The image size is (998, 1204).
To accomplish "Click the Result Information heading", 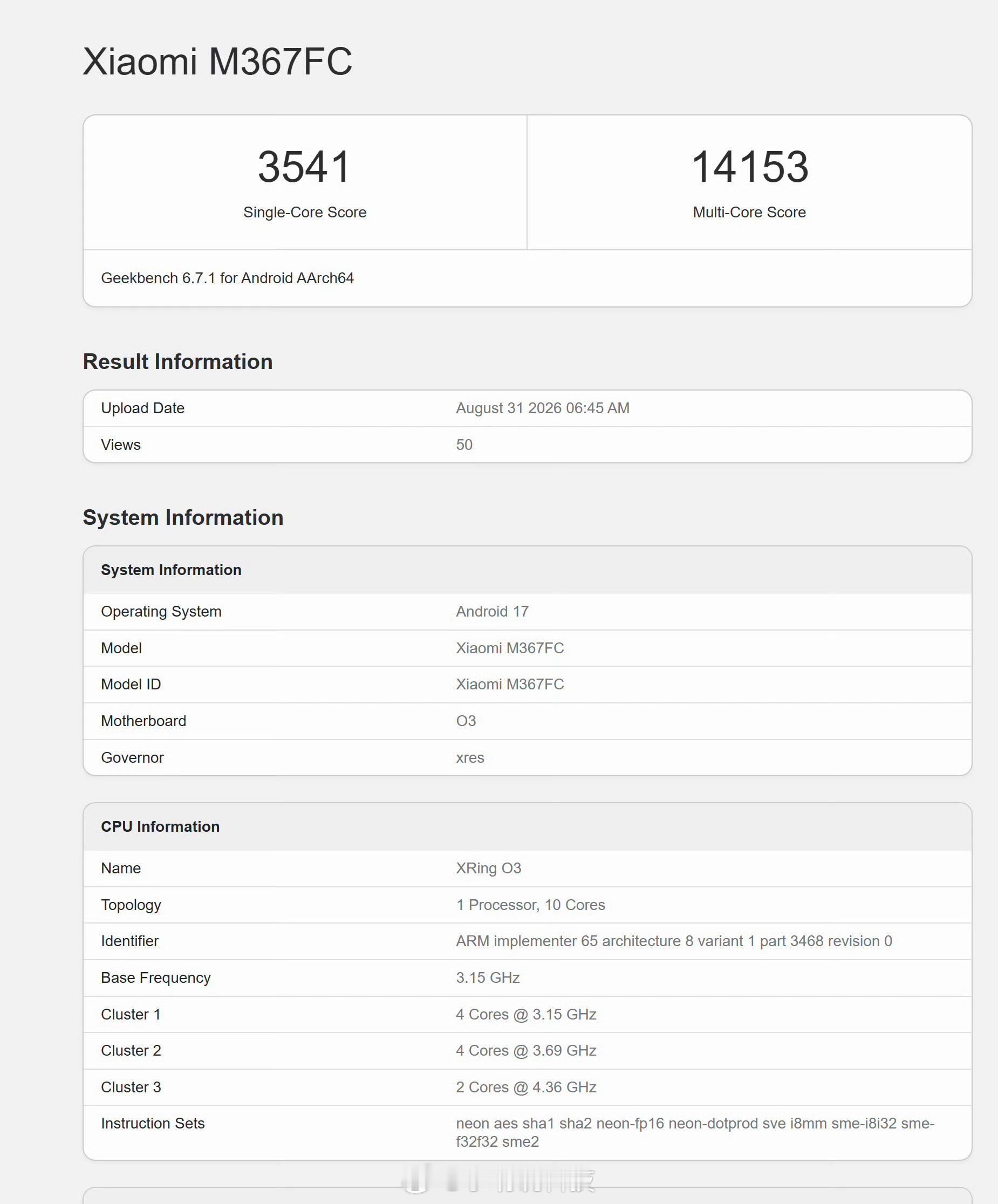I will [177, 362].
